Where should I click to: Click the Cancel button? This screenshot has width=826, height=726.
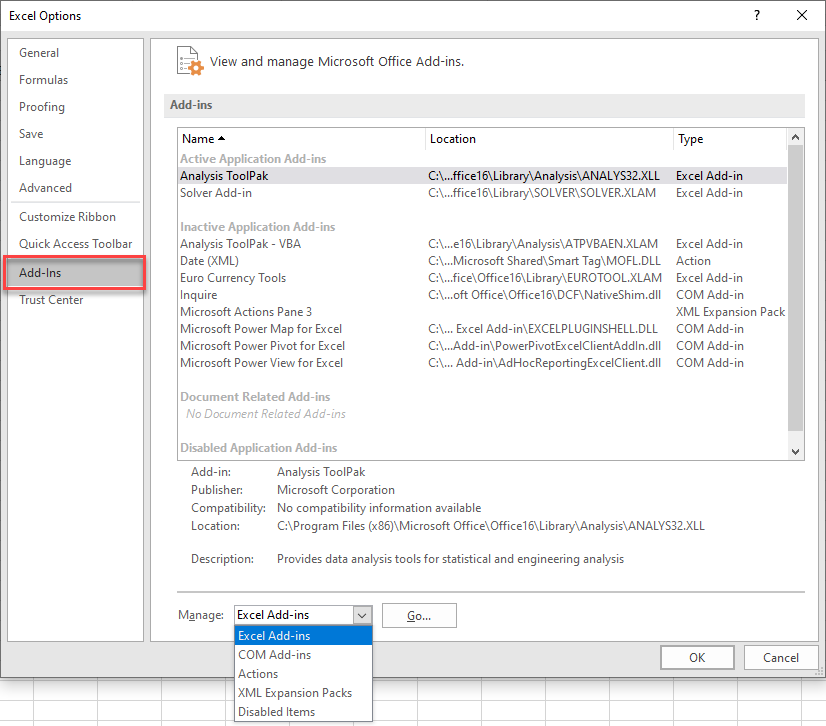point(781,658)
